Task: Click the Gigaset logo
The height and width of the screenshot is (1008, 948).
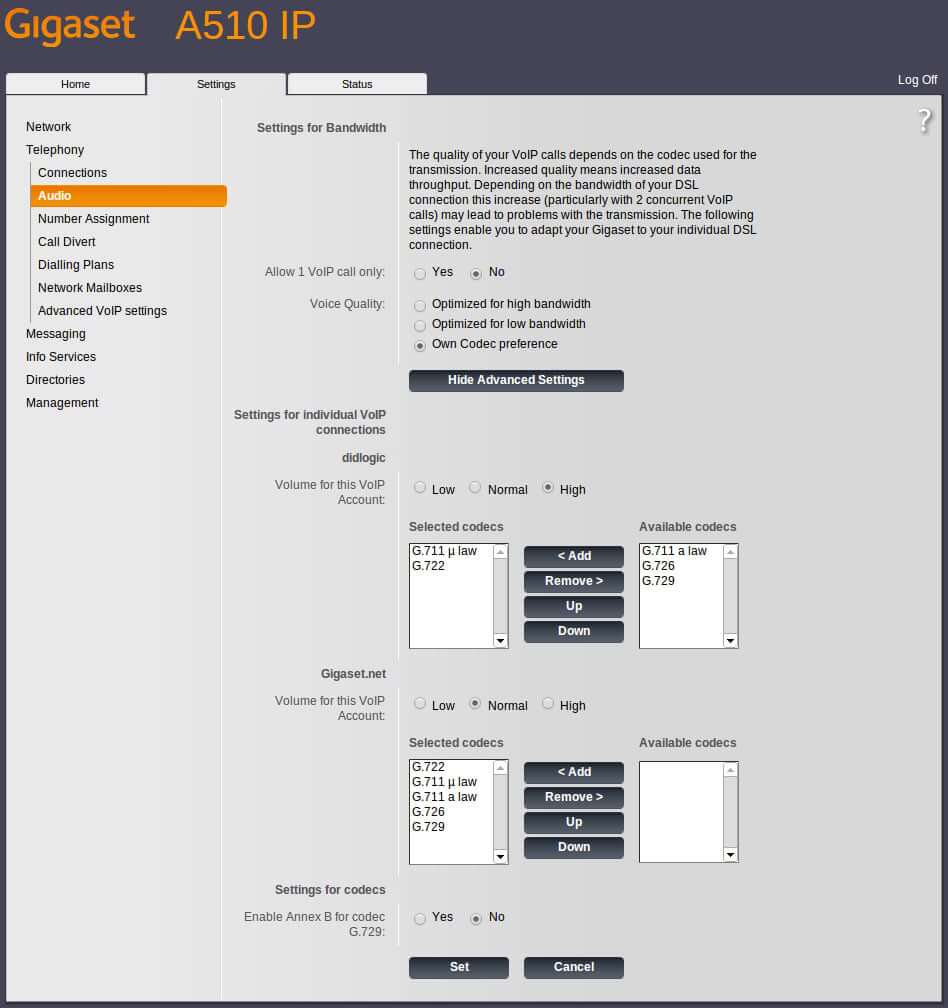Action: pyautogui.click(x=71, y=27)
